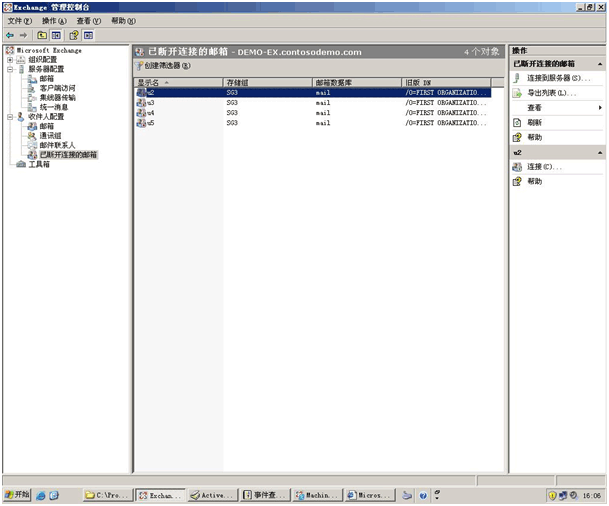
Task: Sort by Mailbox Database (邮箱数据库) column header
Action: tap(357, 83)
